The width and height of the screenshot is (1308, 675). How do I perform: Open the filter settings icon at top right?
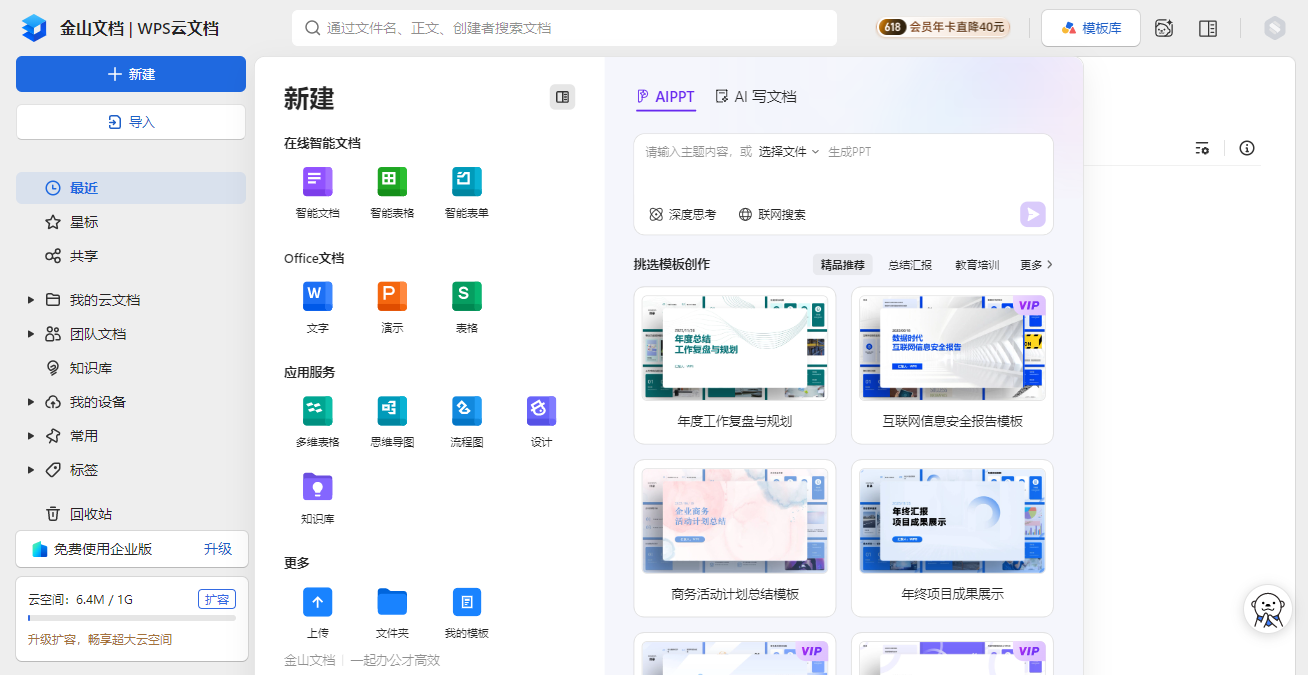coord(1202,148)
